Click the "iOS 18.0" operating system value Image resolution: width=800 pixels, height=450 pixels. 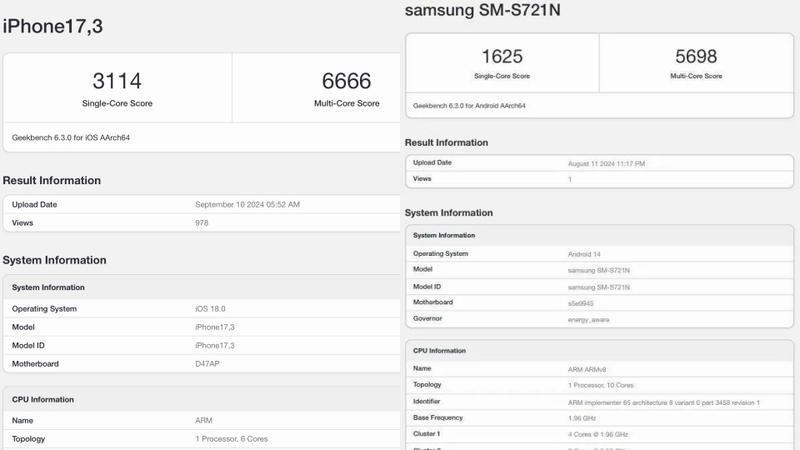210,309
